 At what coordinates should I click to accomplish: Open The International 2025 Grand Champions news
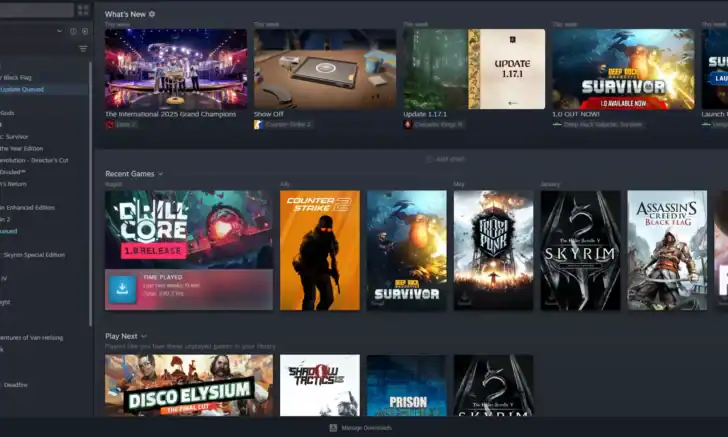click(176, 69)
